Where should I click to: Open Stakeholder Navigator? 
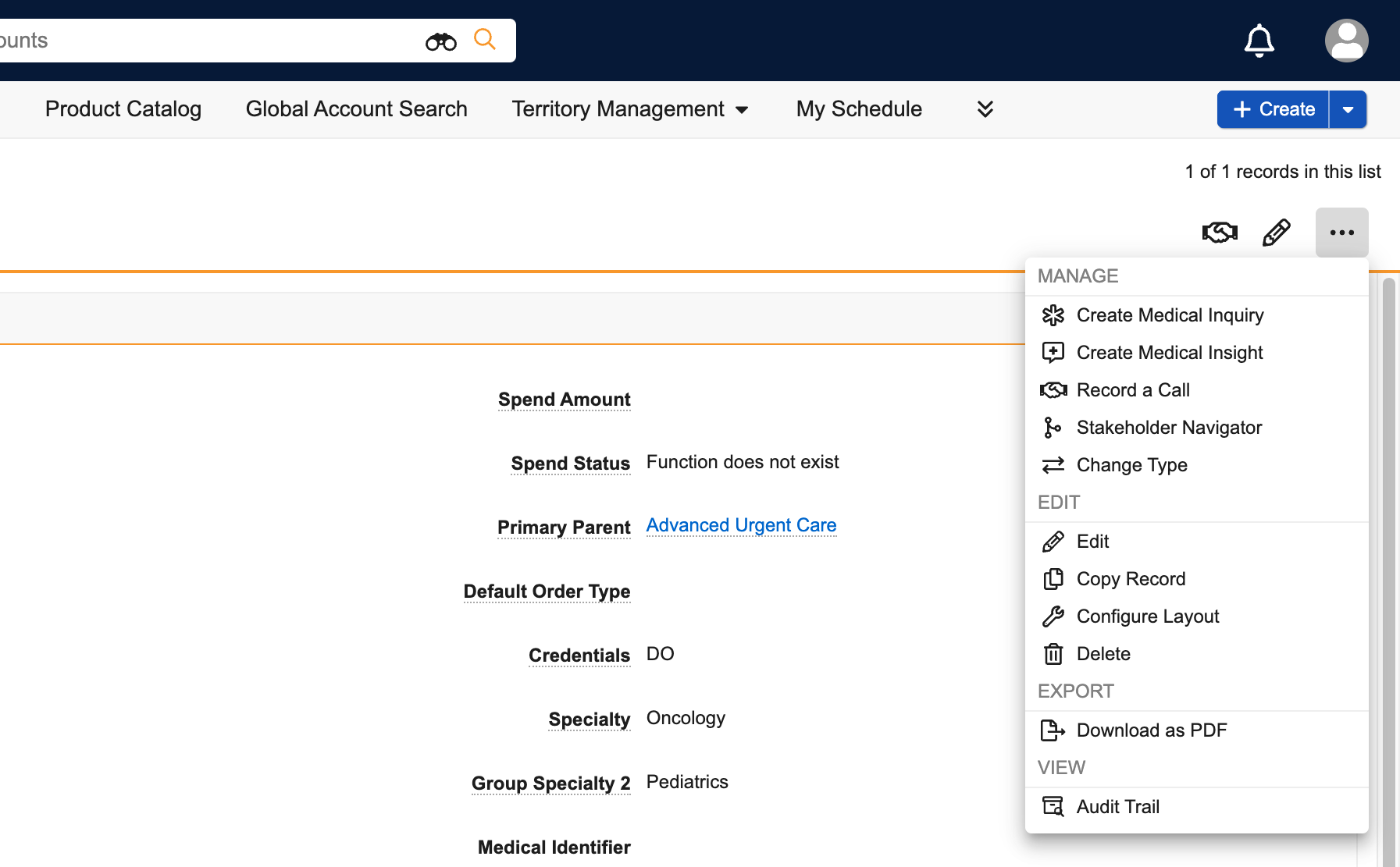click(1168, 428)
